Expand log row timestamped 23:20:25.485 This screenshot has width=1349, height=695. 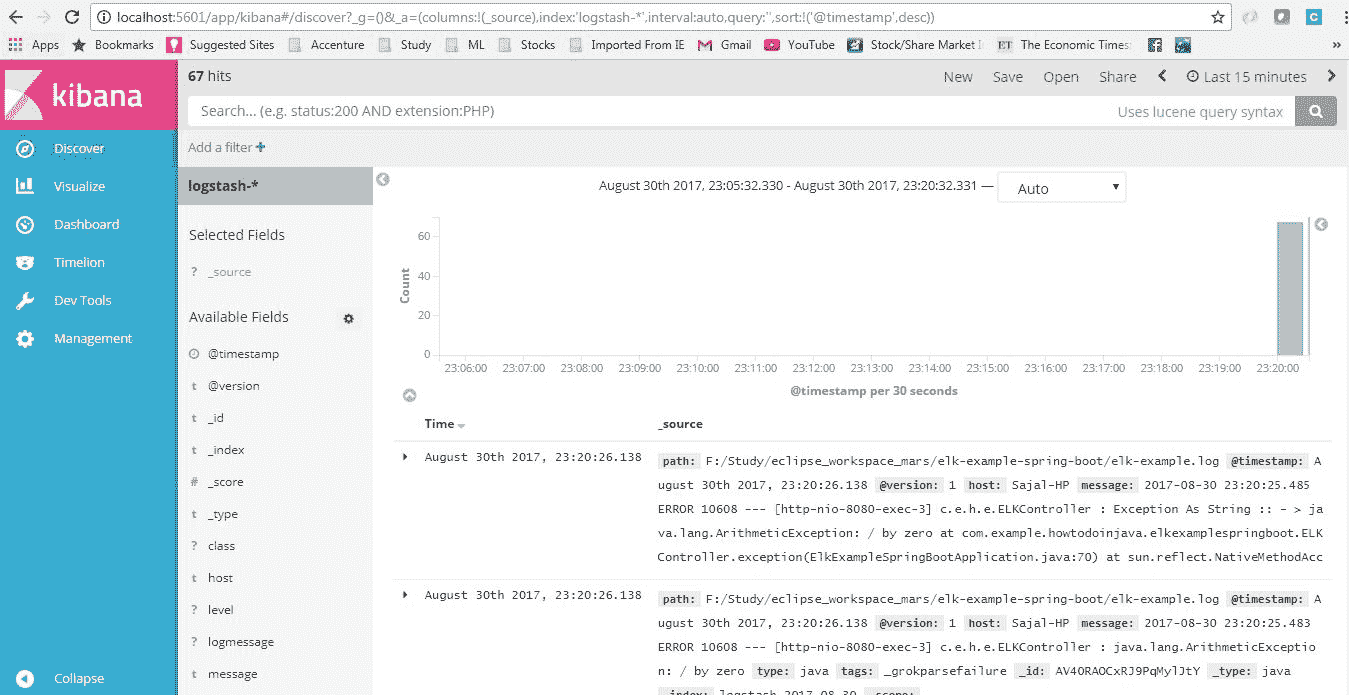pos(405,457)
